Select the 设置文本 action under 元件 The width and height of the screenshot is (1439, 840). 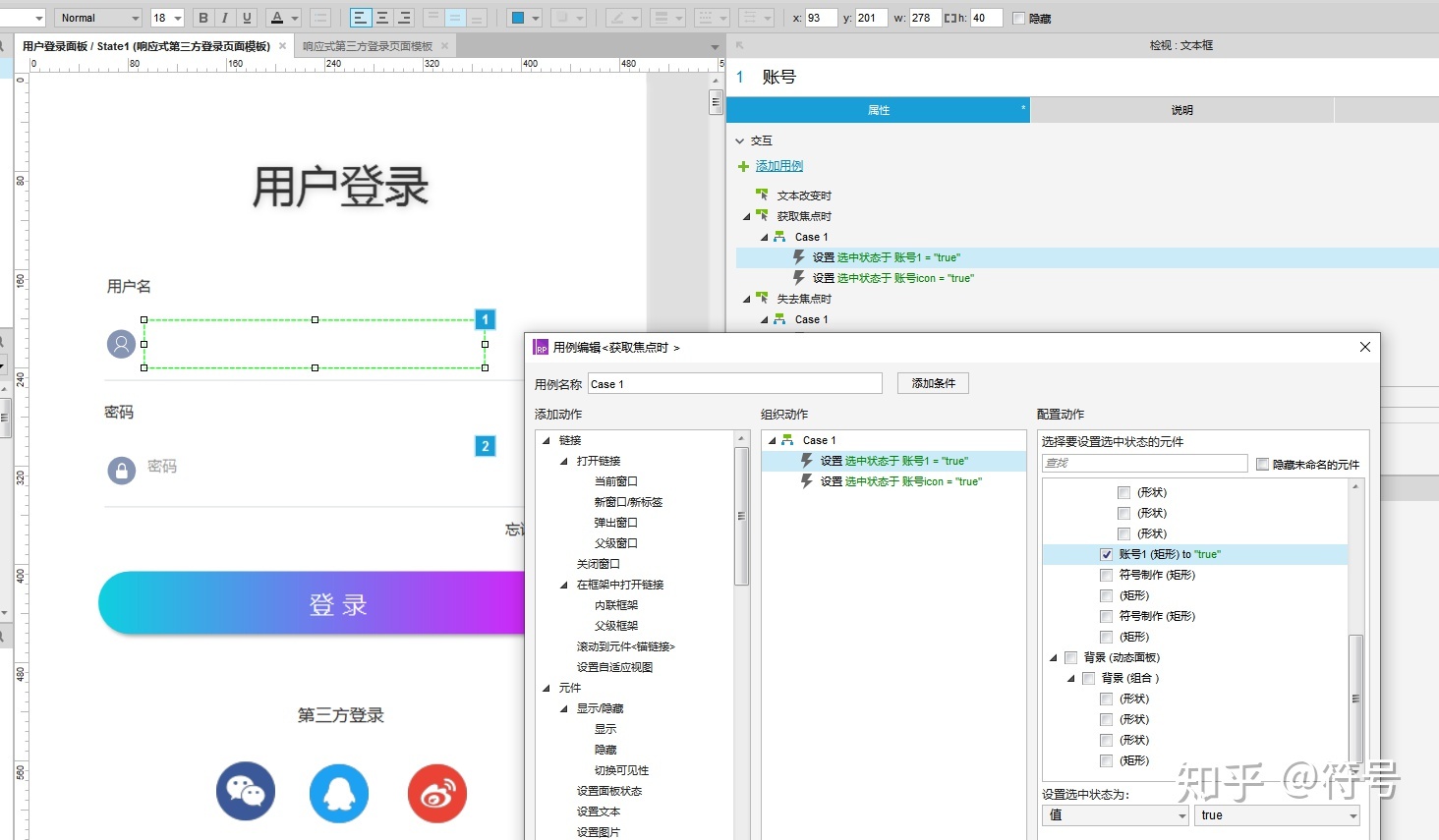click(598, 812)
